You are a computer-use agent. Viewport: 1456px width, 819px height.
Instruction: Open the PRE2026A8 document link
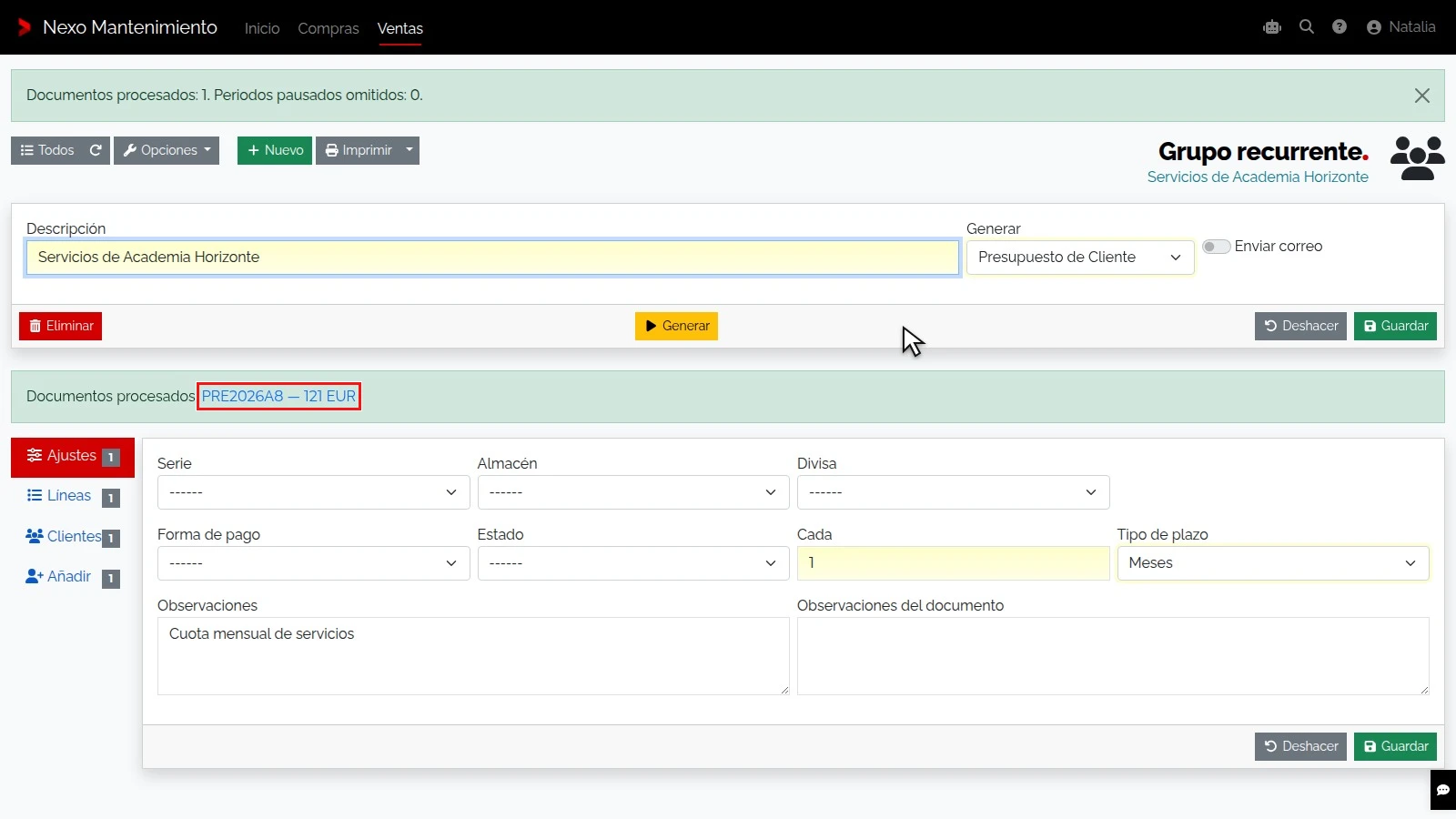(x=278, y=397)
